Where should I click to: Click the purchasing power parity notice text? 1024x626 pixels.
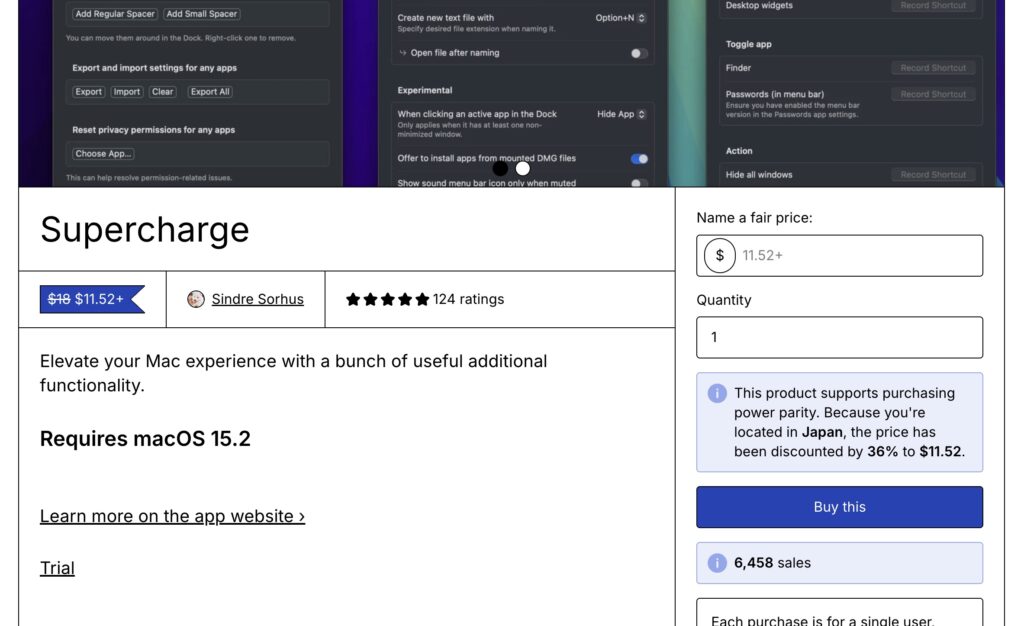[849, 422]
